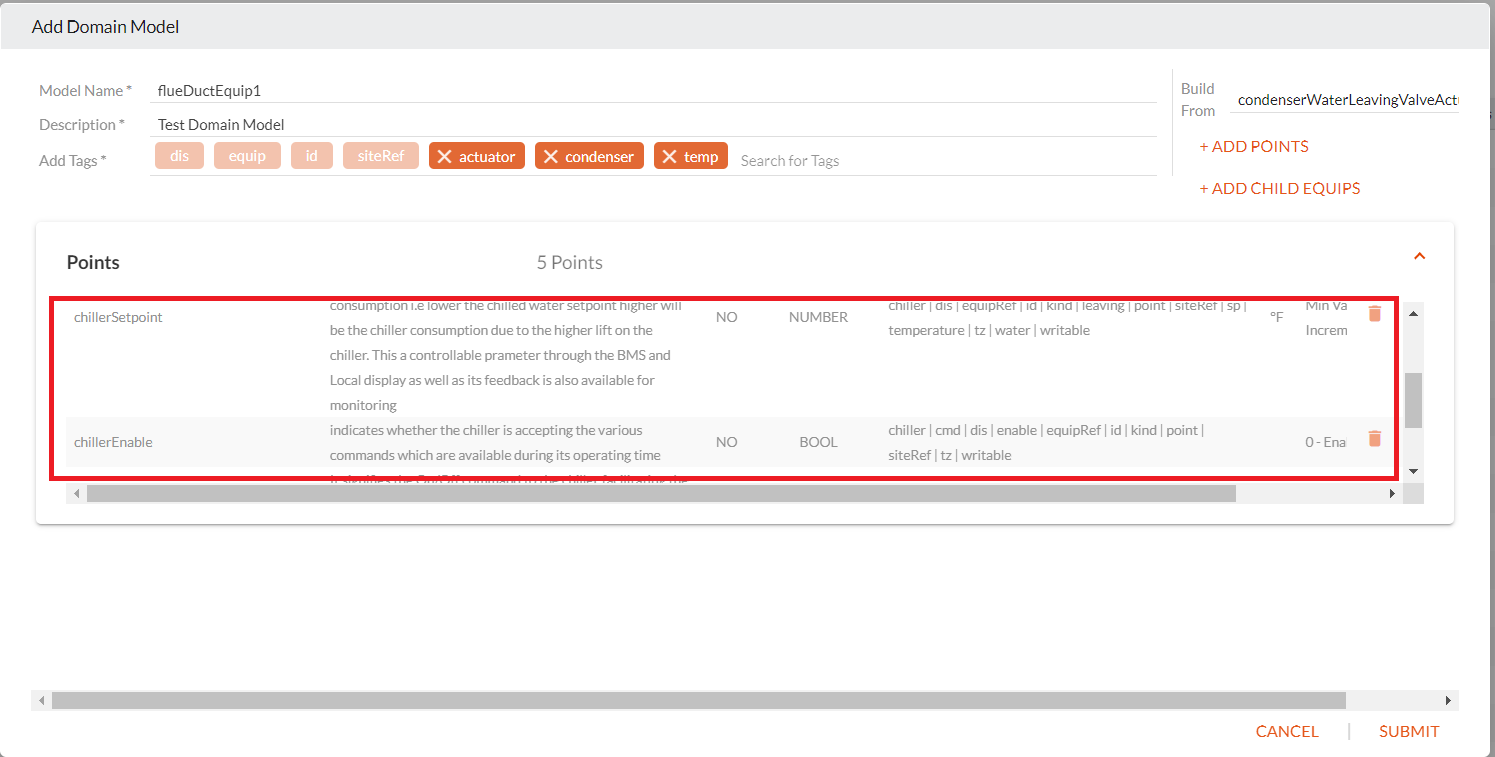Click chillerEnable tags list text

click(1046, 442)
